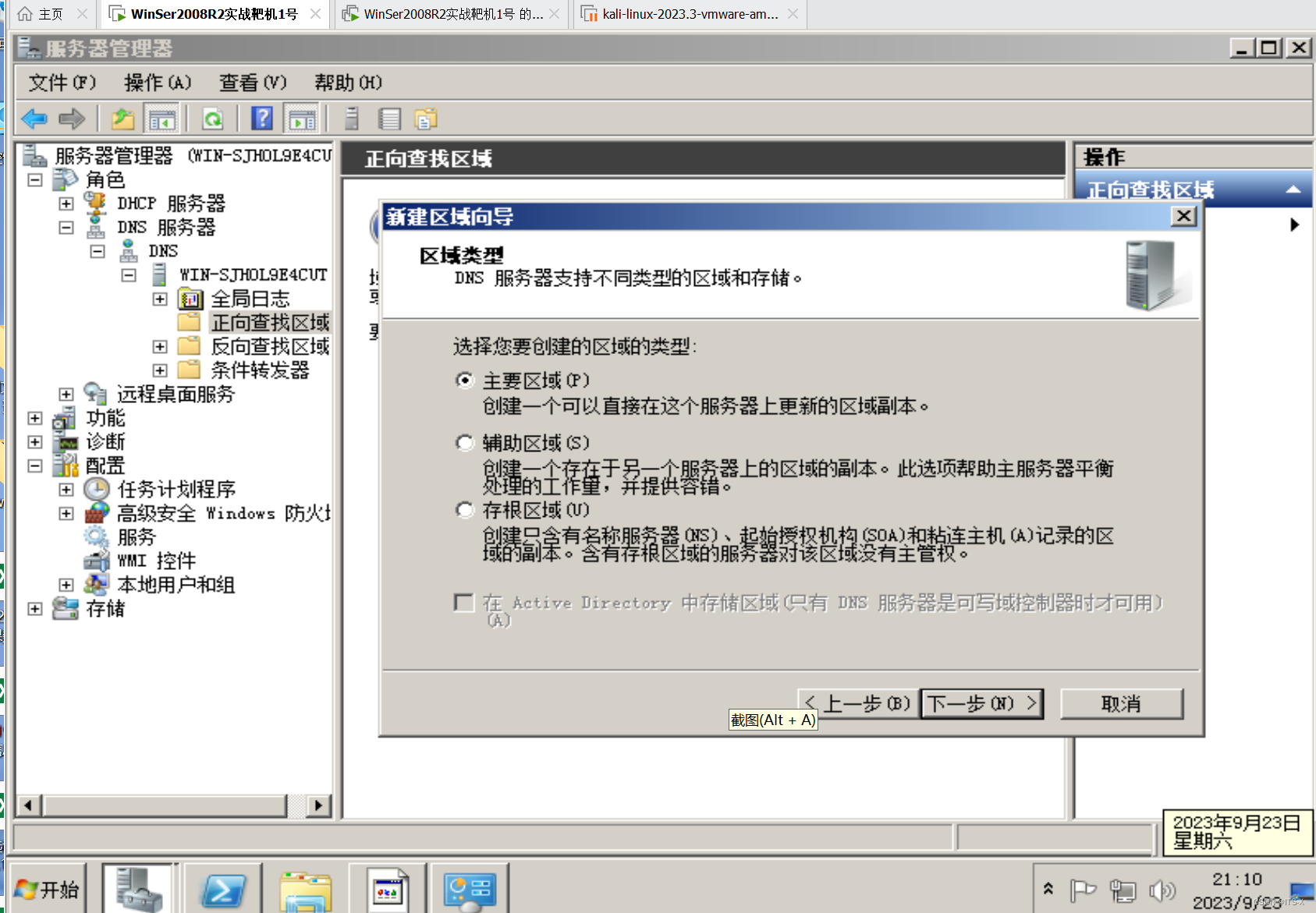Open the 帮助(H) menu
The width and height of the screenshot is (1316, 913).
(x=348, y=83)
